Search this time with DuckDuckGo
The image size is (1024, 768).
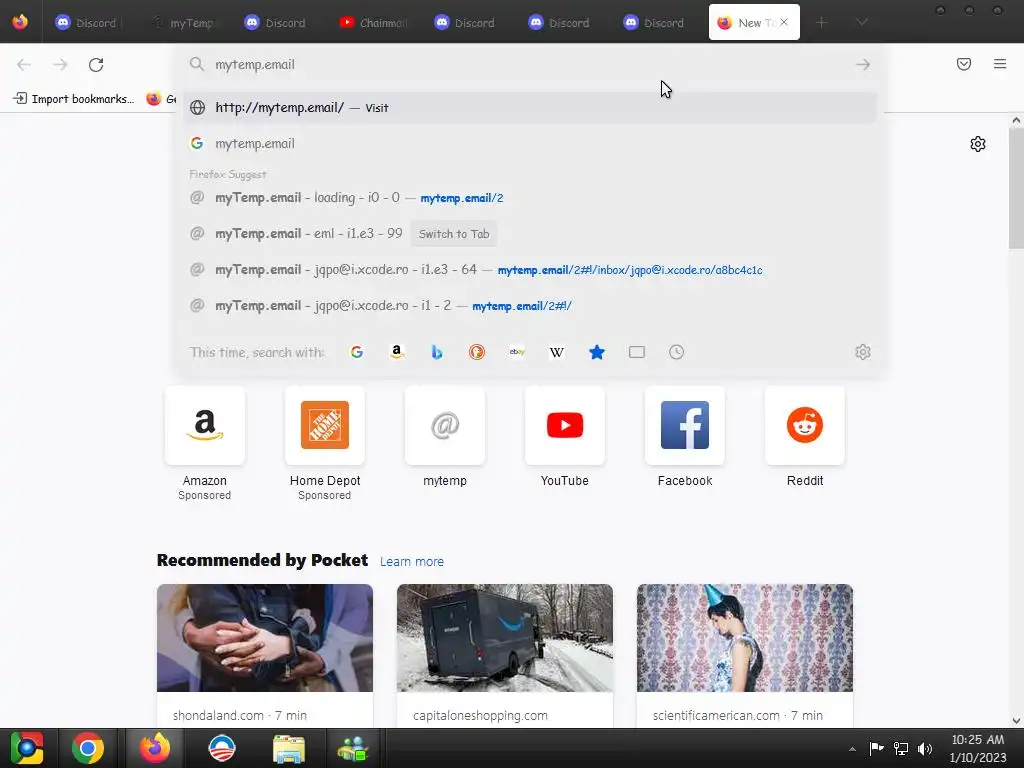pyautogui.click(x=477, y=352)
